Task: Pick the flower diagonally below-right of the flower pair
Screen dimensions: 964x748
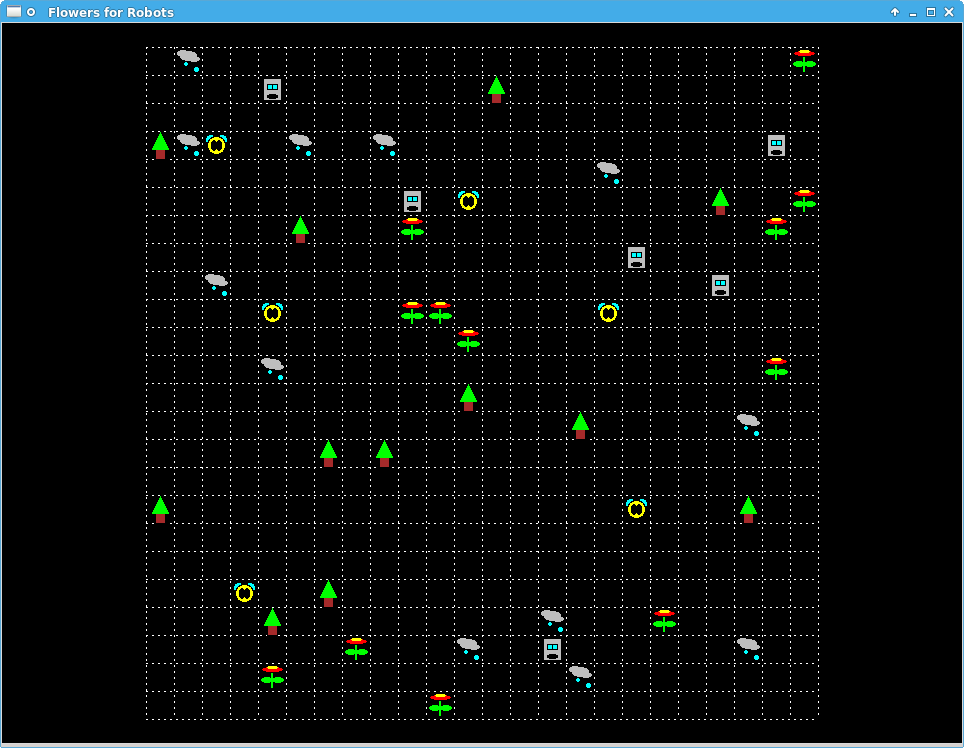Action: 468,341
